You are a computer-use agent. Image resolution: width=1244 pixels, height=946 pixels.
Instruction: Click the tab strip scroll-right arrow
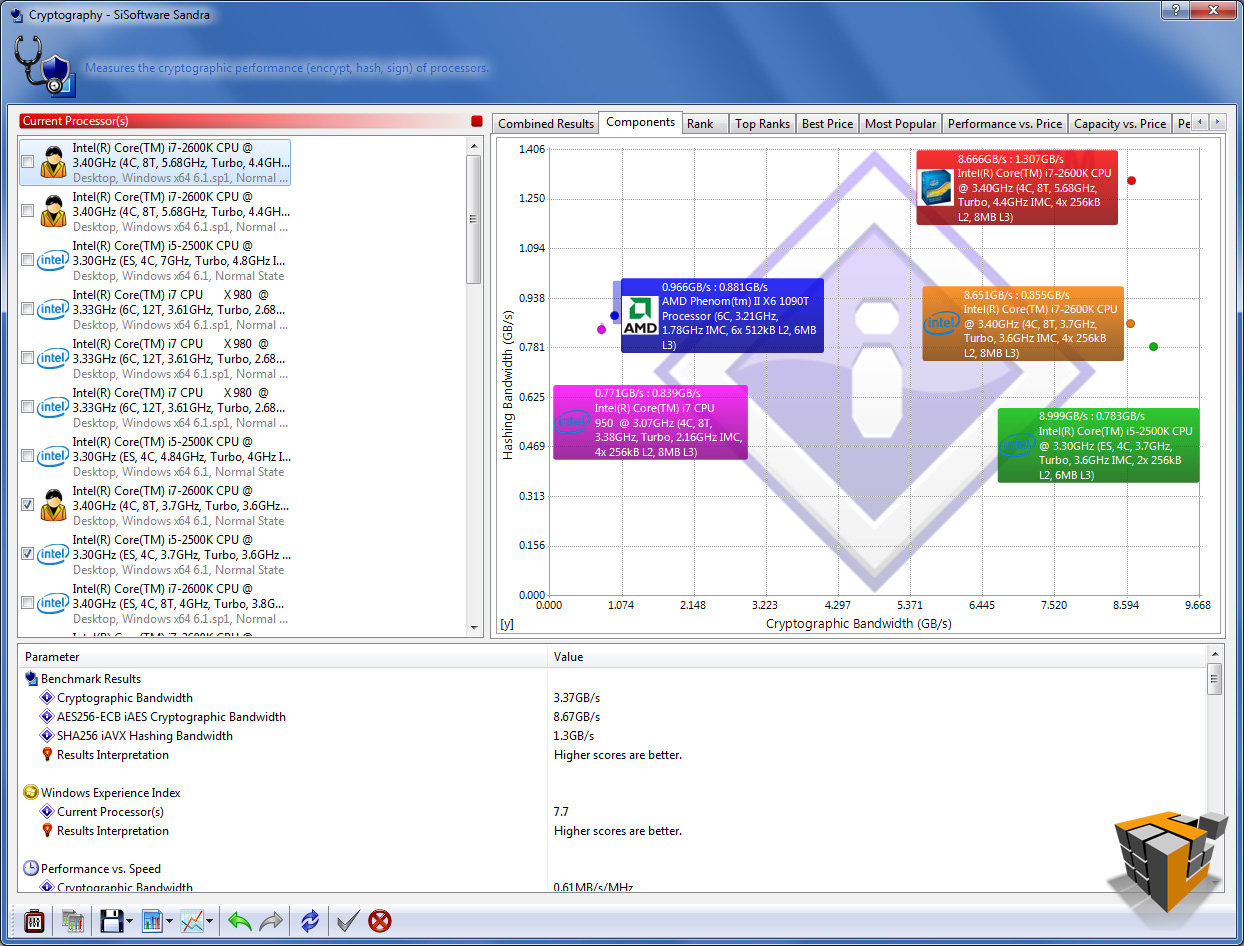(x=1217, y=122)
